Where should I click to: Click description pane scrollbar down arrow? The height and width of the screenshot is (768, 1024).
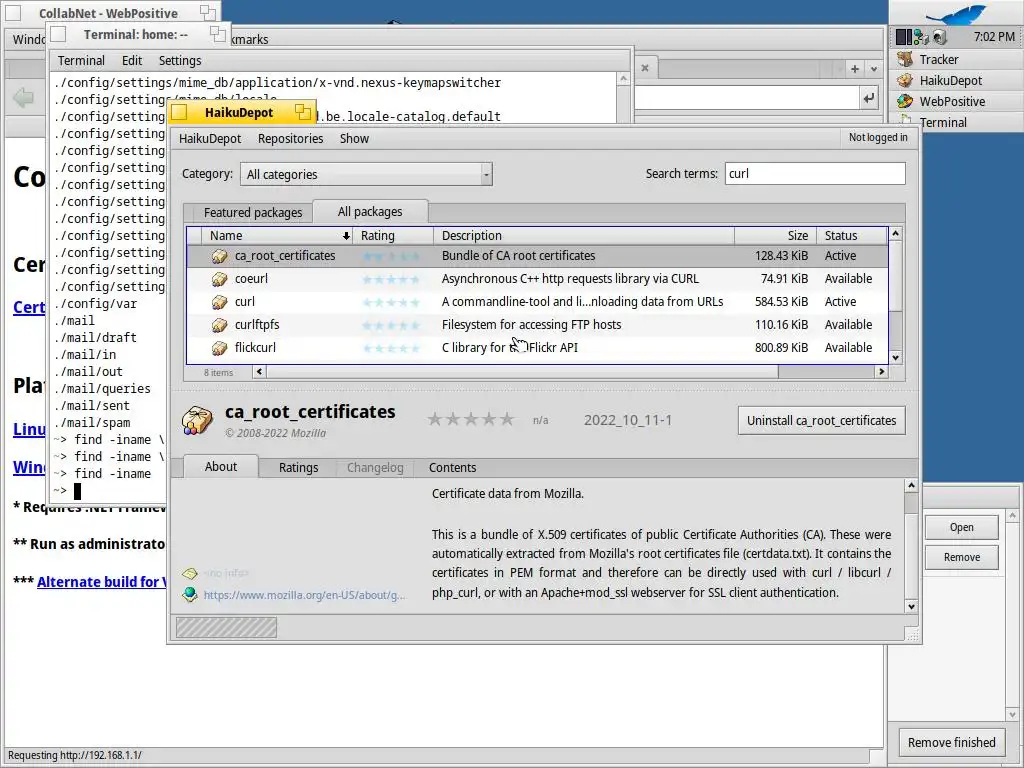pos(912,607)
